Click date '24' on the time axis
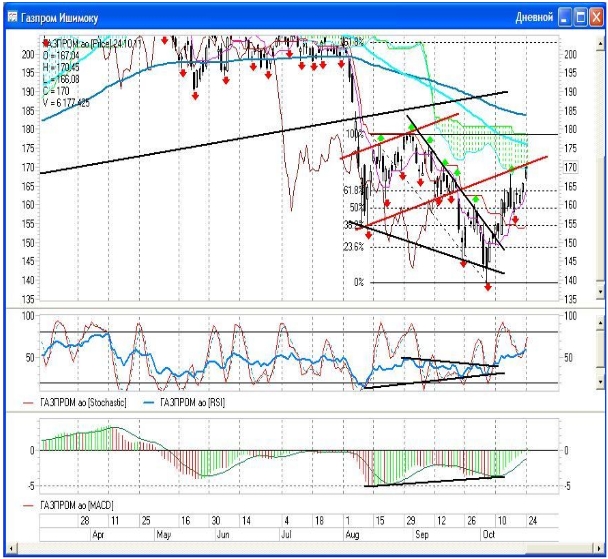Screen dimensions: 608x559 (x=532, y=521)
